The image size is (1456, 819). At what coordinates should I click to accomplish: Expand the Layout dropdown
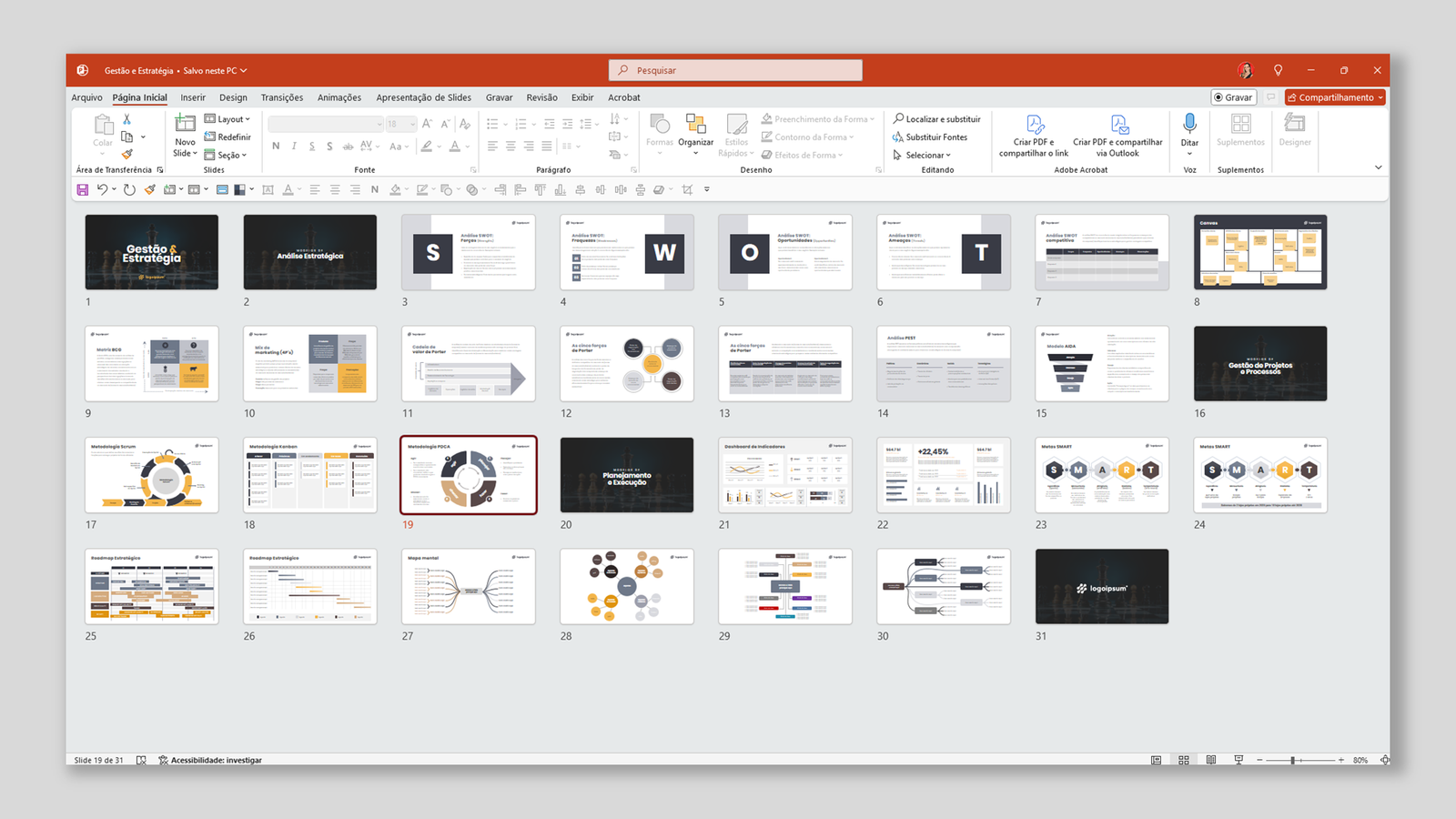click(x=227, y=119)
